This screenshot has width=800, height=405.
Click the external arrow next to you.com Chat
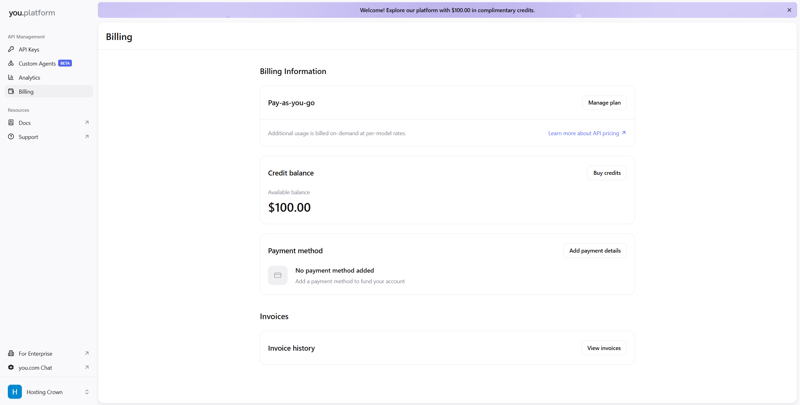point(87,367)
